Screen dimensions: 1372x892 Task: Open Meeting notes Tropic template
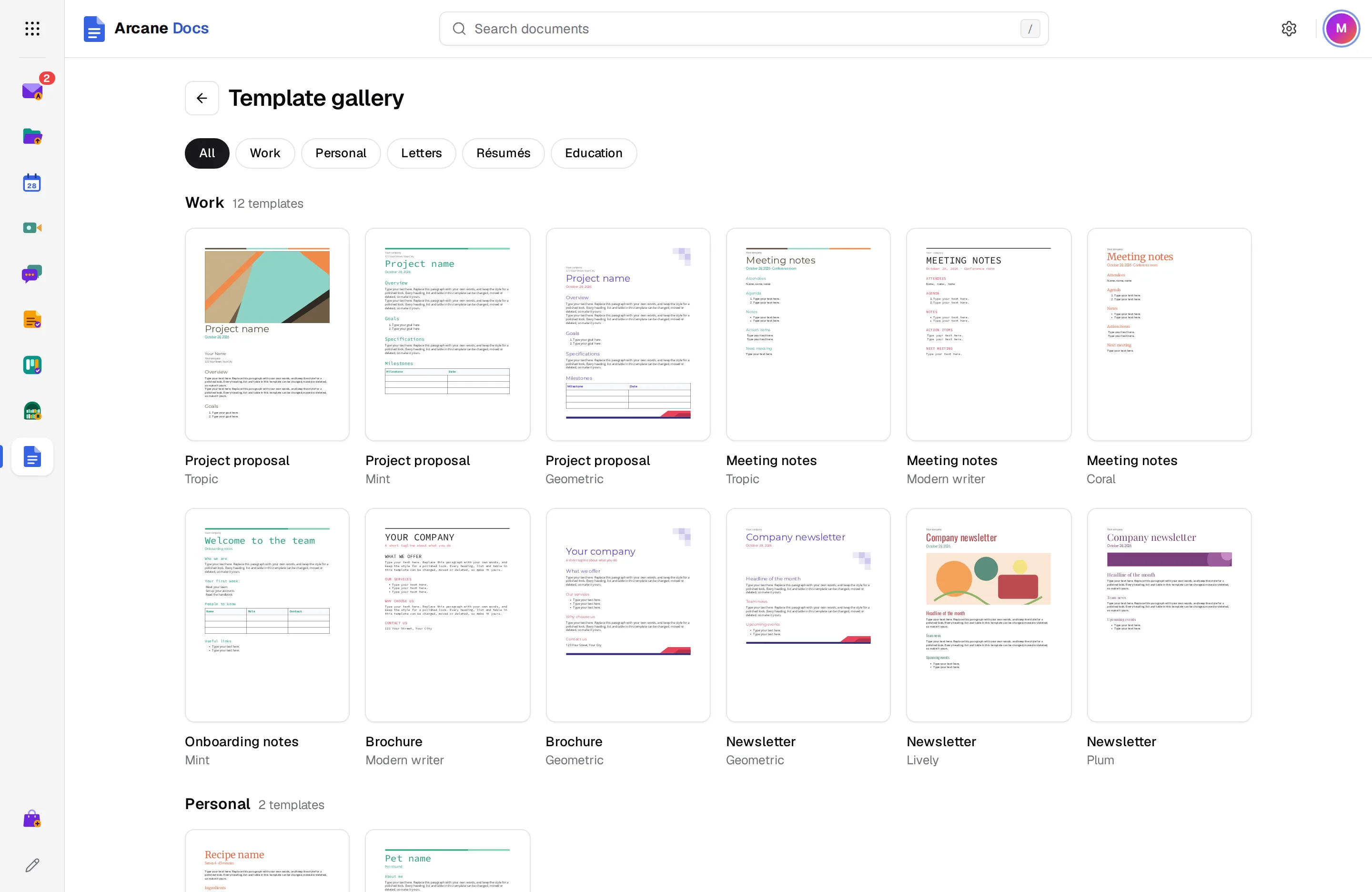tap(808, 334)
